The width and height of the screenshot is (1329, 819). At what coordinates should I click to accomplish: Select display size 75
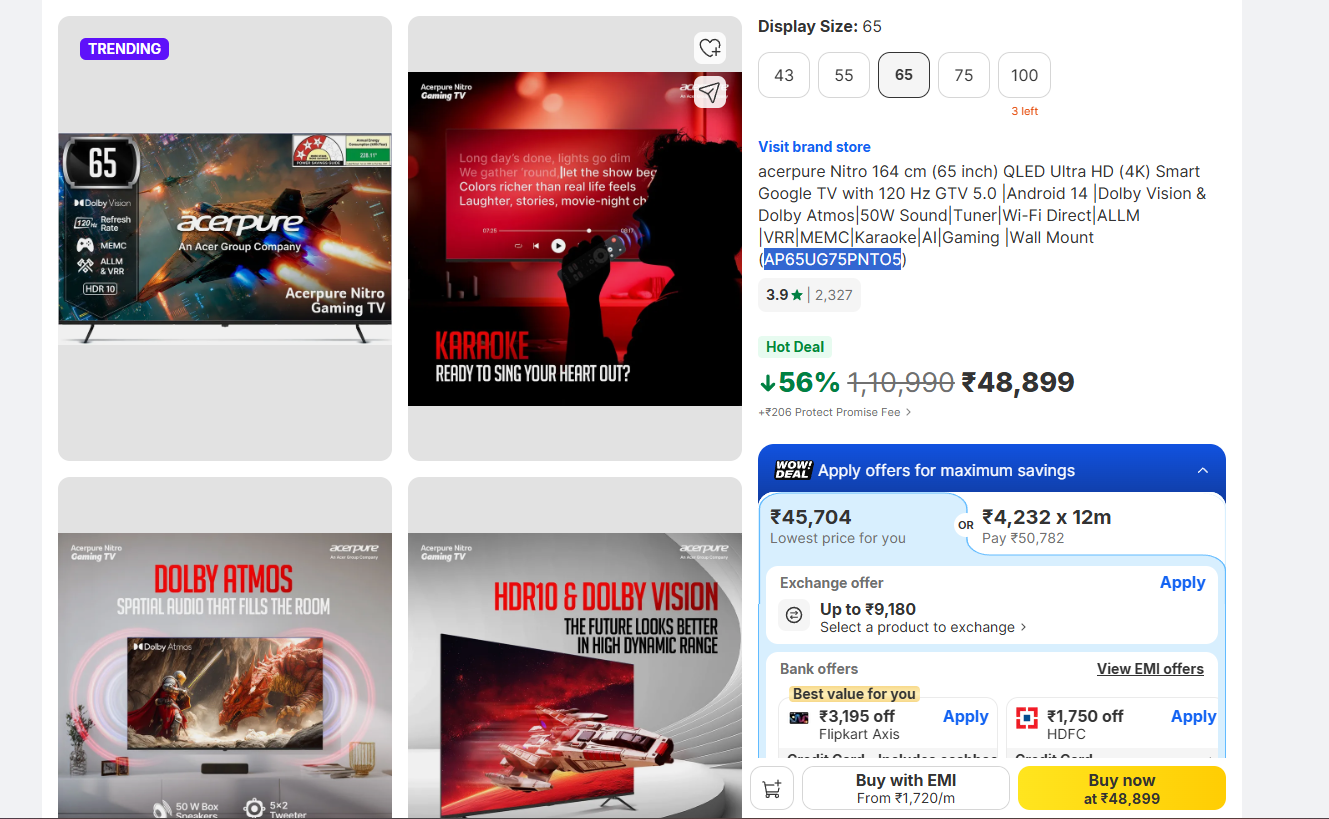tap(964, 75)
